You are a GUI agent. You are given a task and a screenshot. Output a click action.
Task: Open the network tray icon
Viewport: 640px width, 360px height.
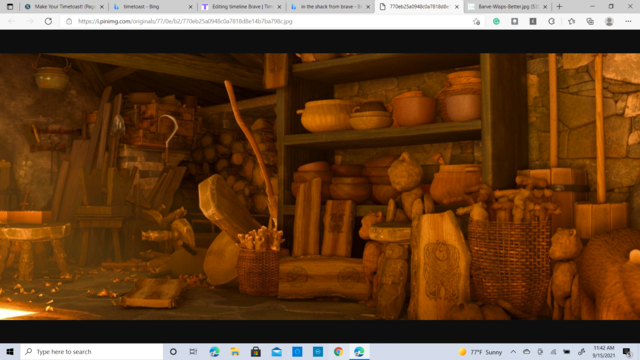point(553,352)
